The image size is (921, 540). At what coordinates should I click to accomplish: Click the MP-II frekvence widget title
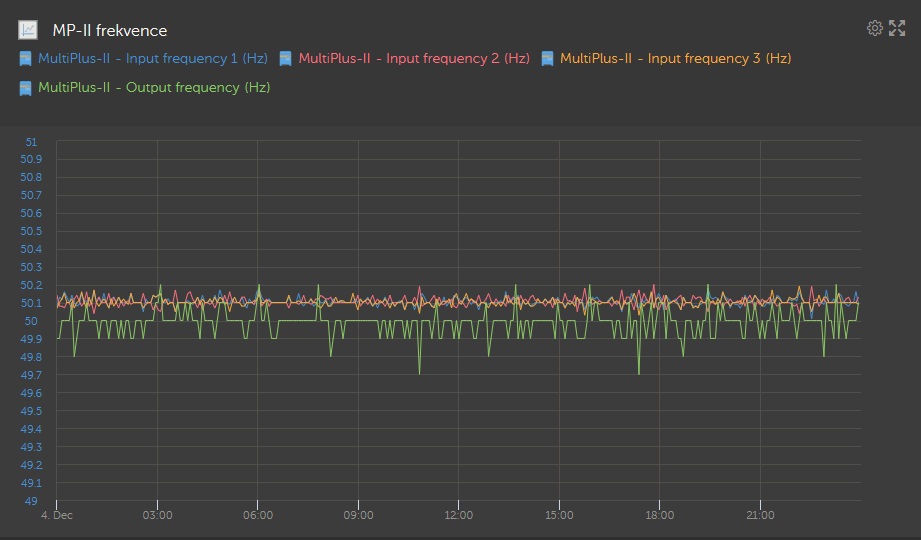click(110, 31)
